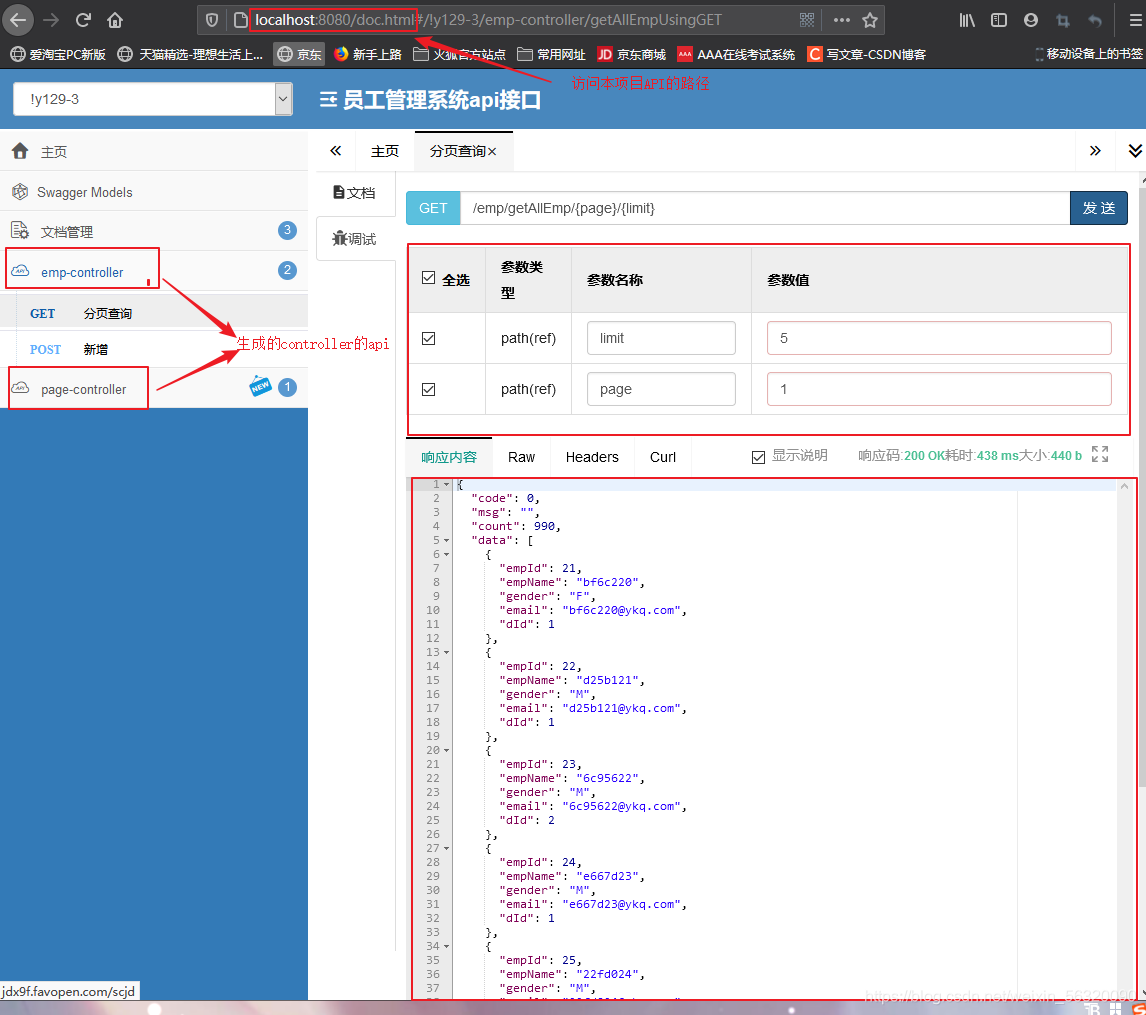The width and height of the screenshot is (1146, 1015).
Task: Toggle the 显示说明 checkbox
Action: click(x=758, y=457)
